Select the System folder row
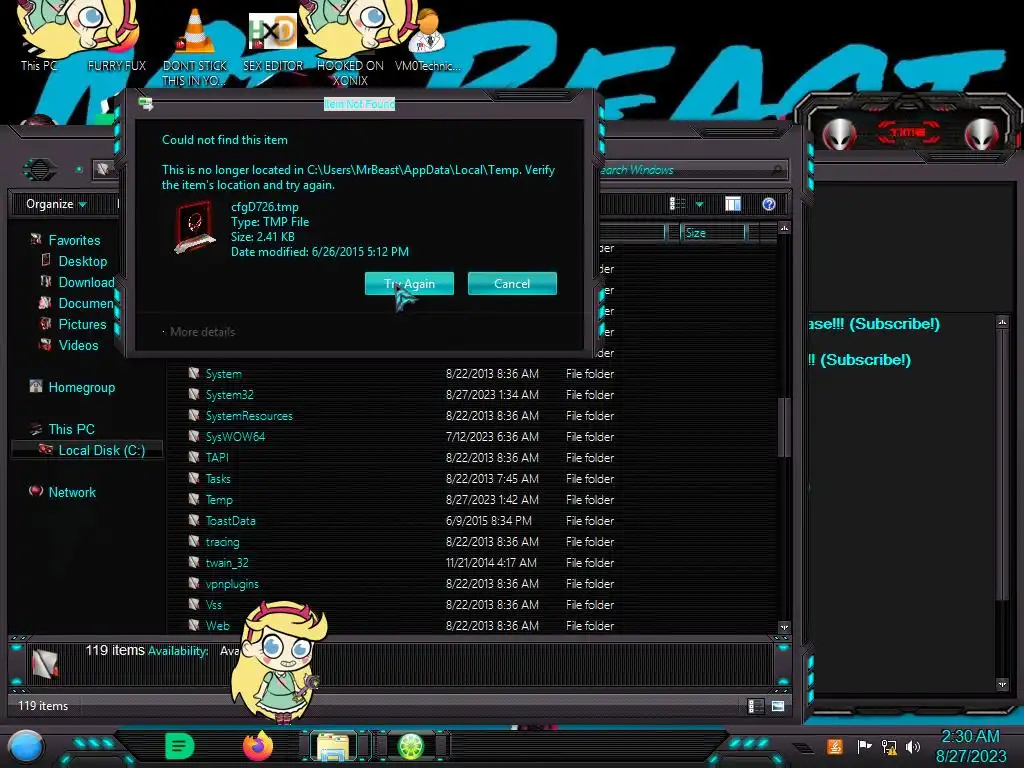The width and height of the screenshot is (1024, 768). coord(472,374)
